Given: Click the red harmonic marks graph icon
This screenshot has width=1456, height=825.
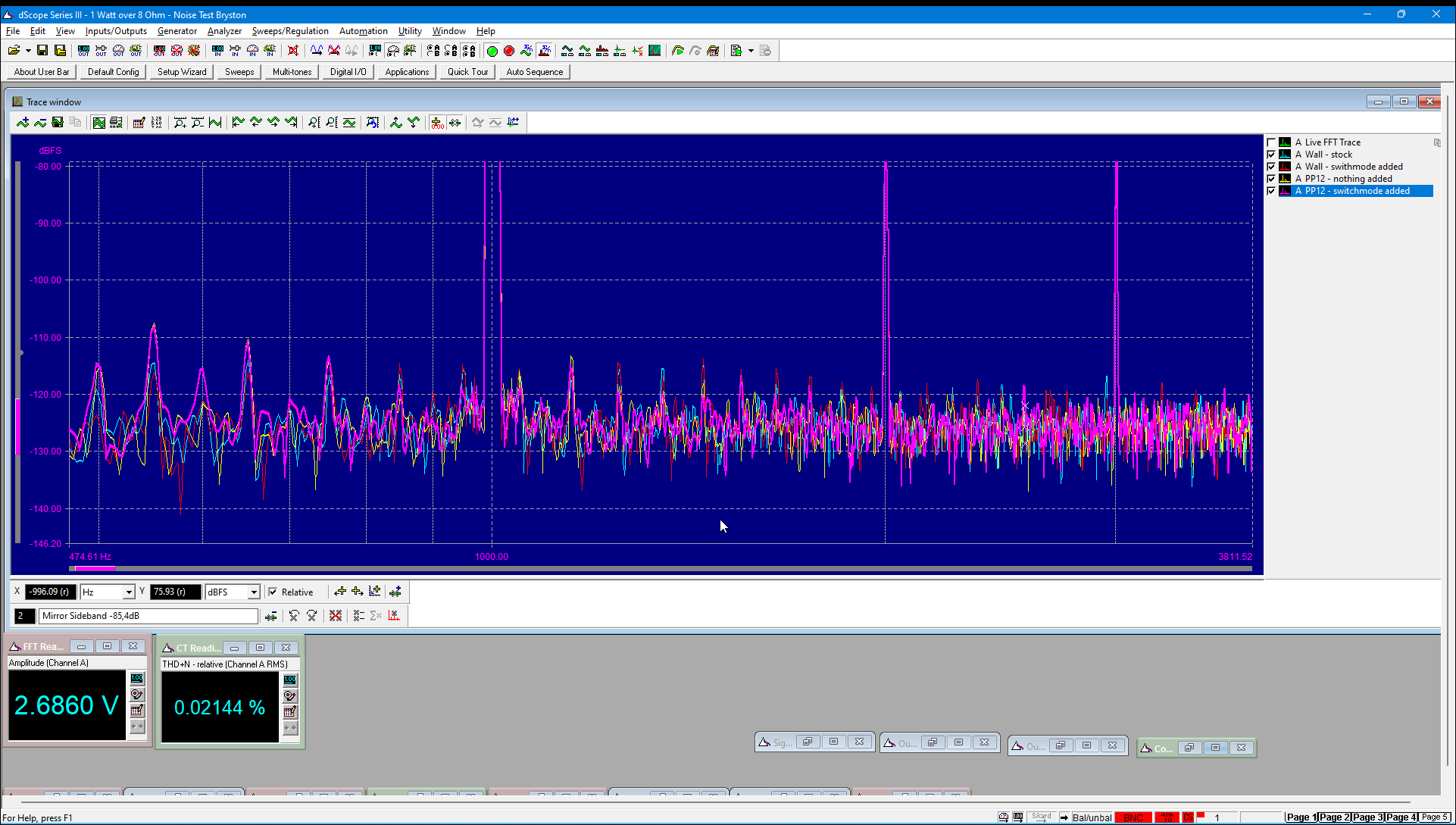Looking at the screenshot, I should 394,616.
